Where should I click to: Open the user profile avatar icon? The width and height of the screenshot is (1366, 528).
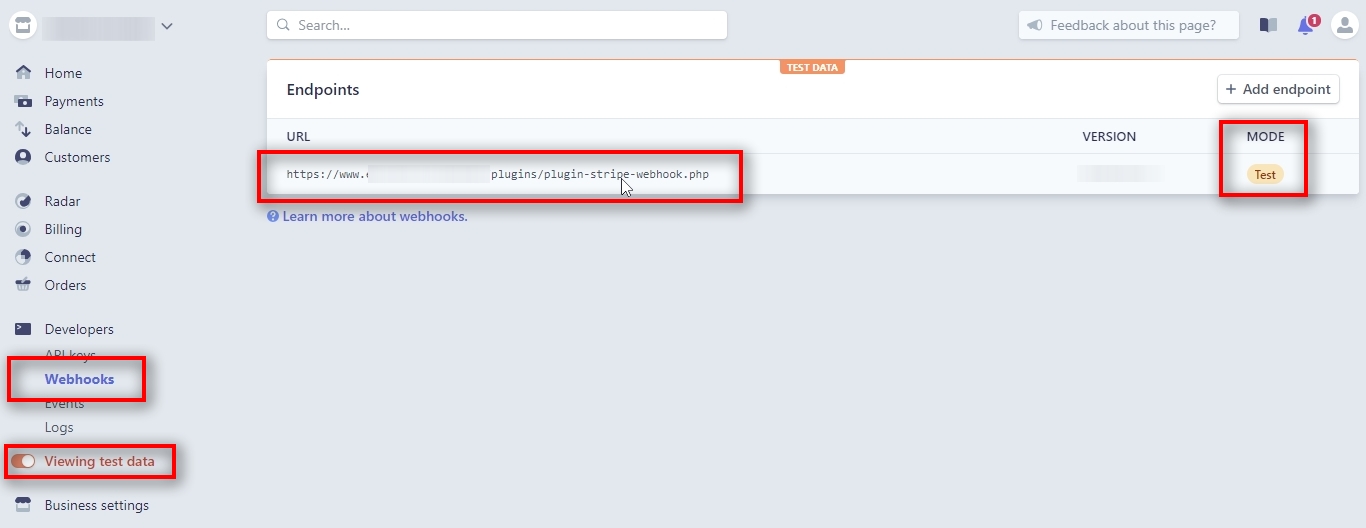[1344, 25]
